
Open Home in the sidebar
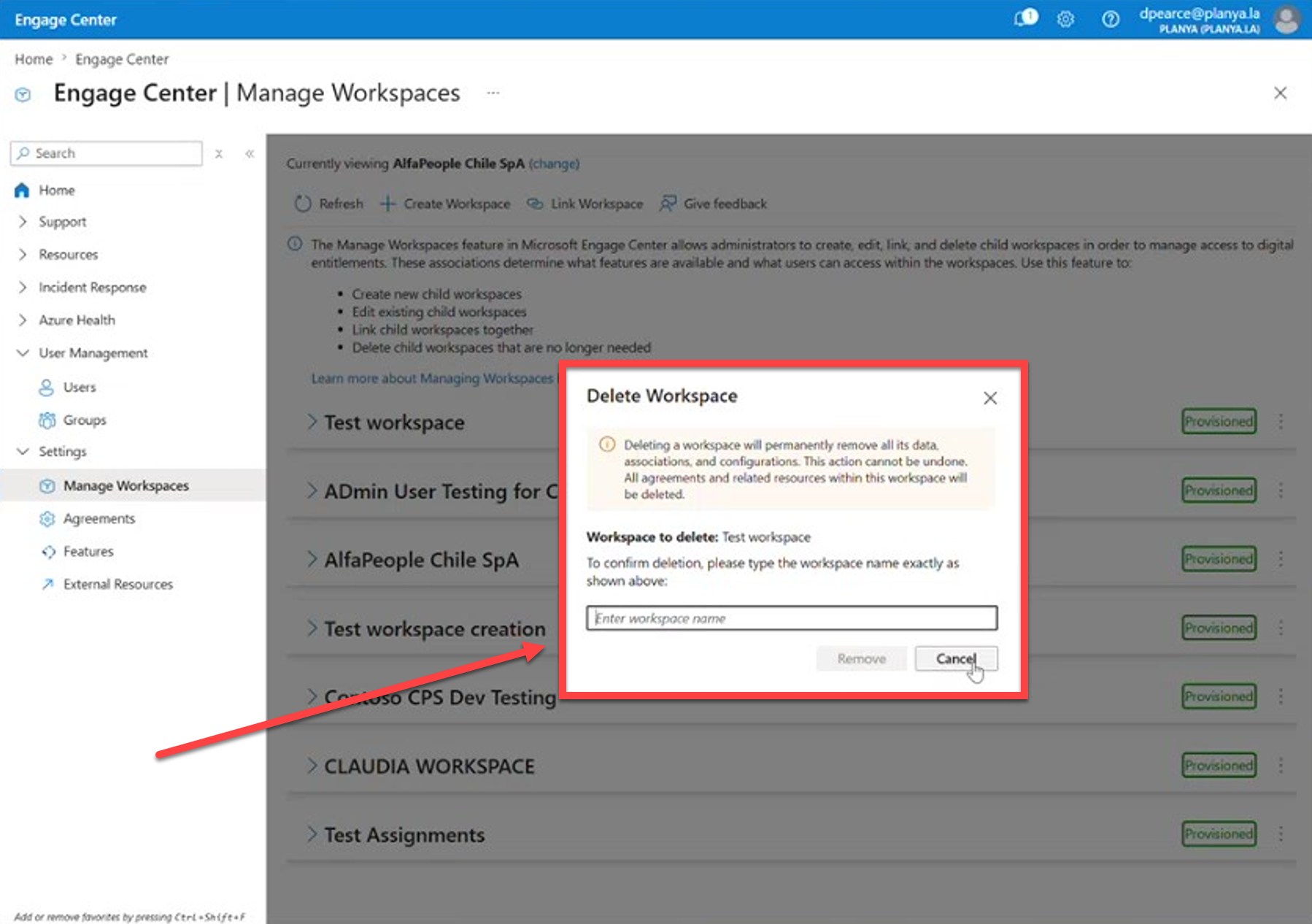click(57, 190)
